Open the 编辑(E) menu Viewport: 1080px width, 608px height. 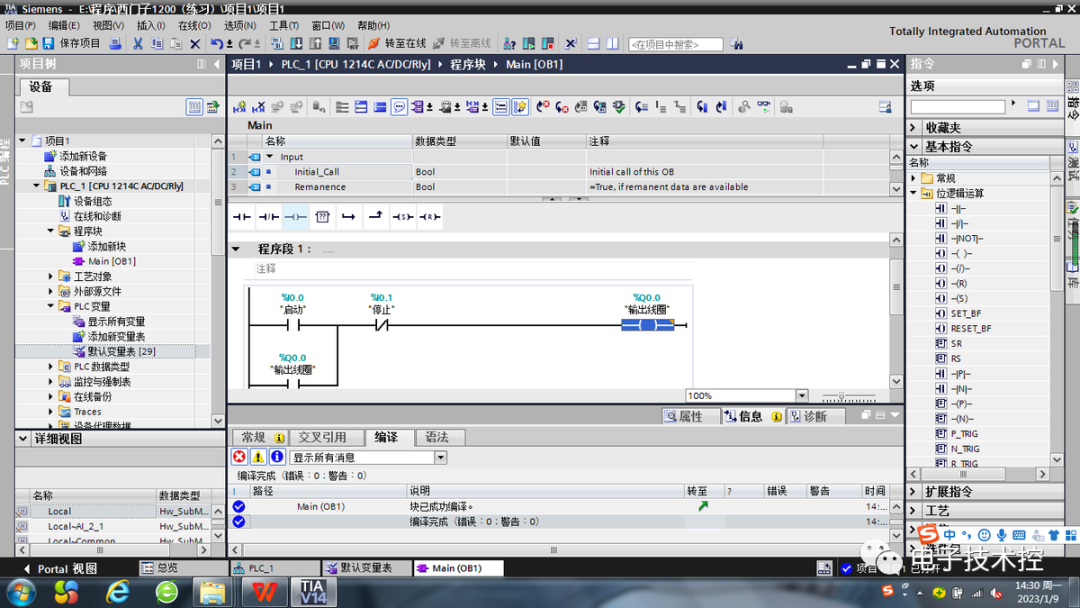64,25
